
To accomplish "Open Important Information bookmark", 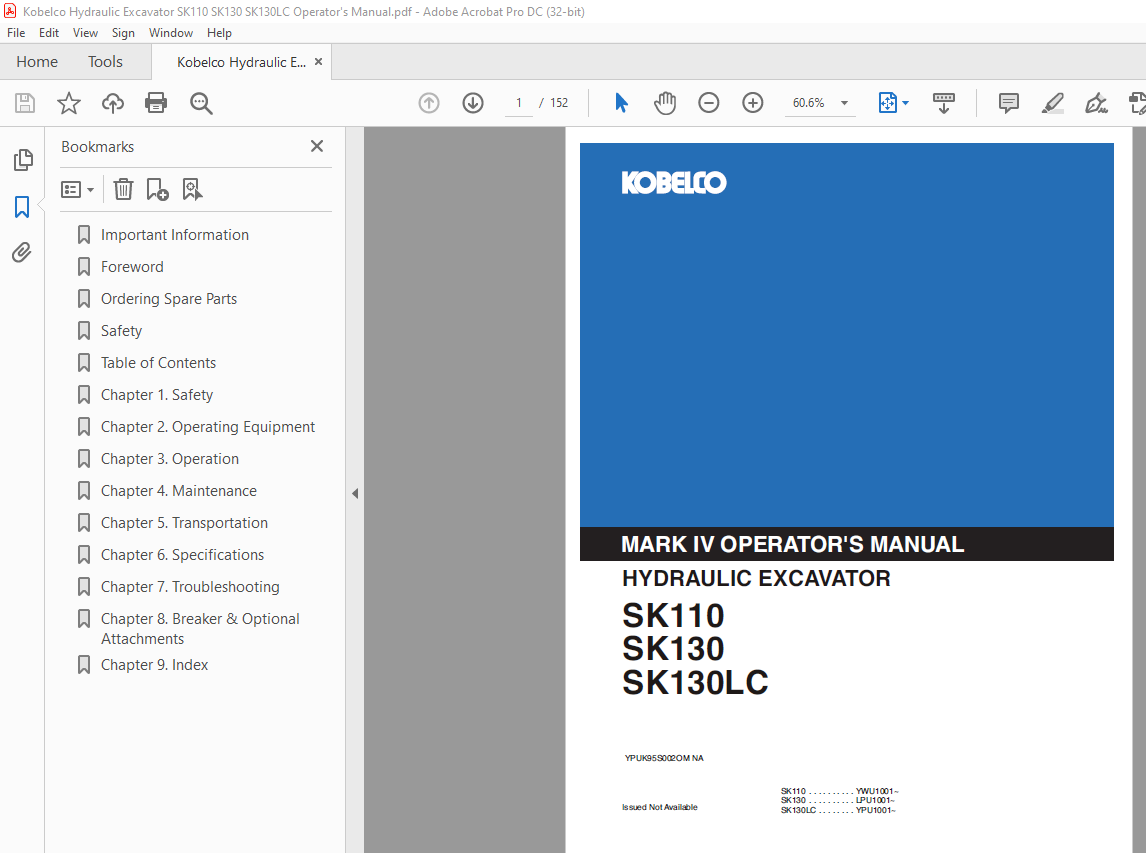I will 175,235.
